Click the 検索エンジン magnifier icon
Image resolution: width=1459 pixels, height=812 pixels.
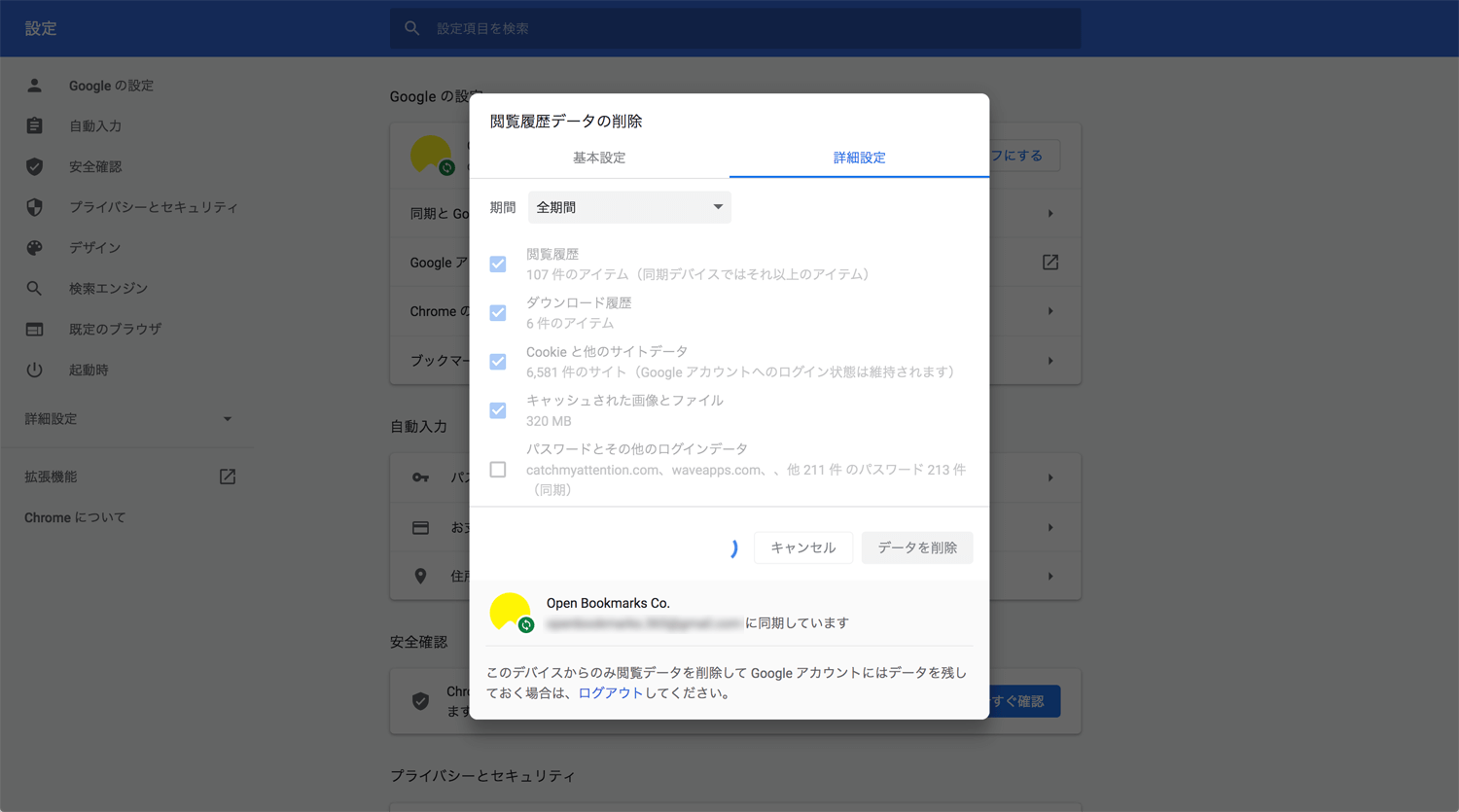34,289
